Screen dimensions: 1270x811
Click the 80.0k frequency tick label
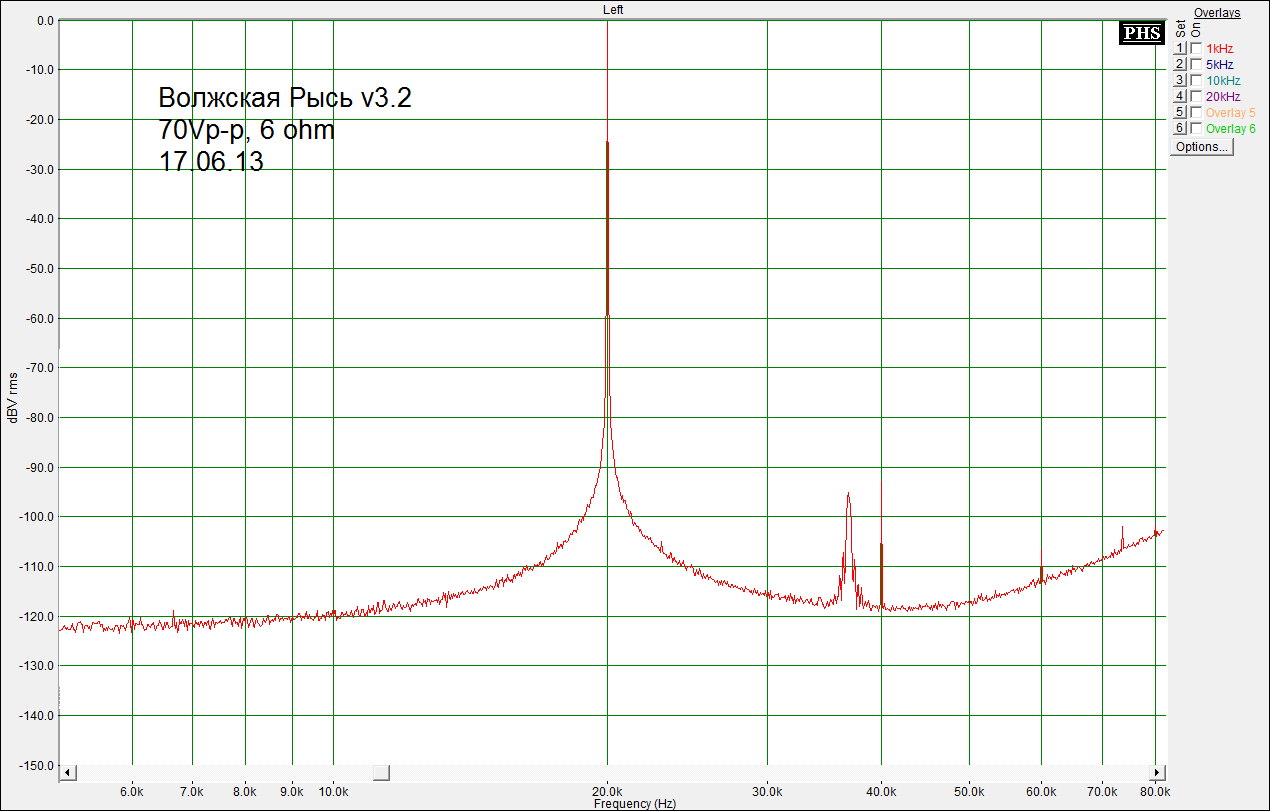(x=1155, y=790)
